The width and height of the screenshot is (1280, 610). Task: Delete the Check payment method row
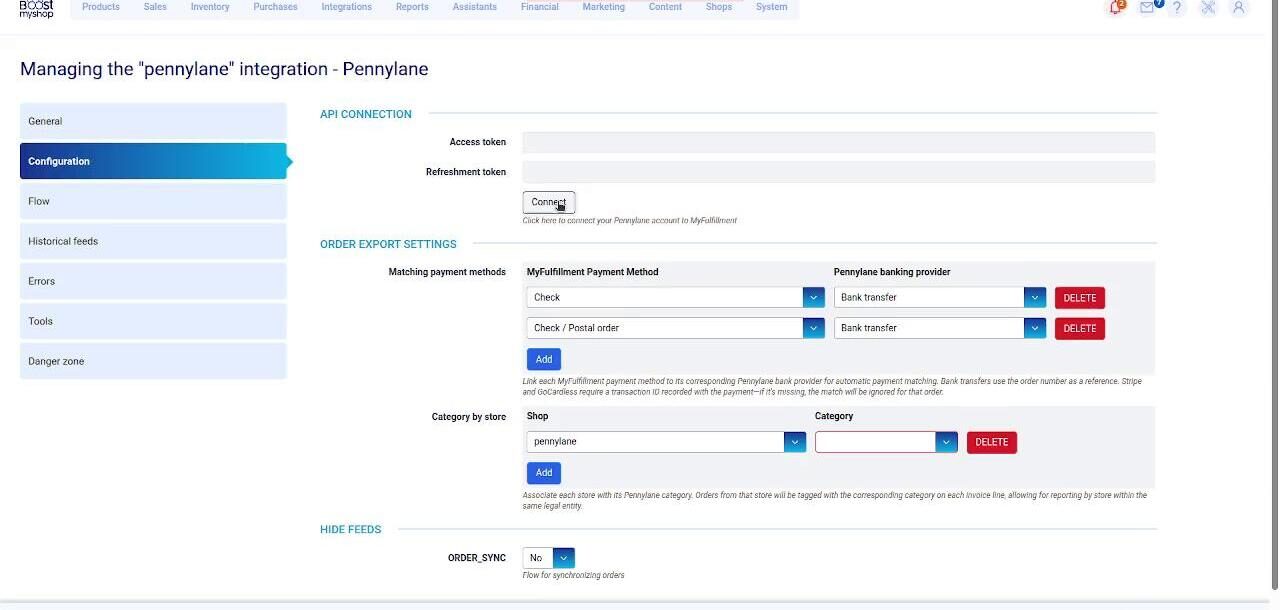[x=1080, y=298]
